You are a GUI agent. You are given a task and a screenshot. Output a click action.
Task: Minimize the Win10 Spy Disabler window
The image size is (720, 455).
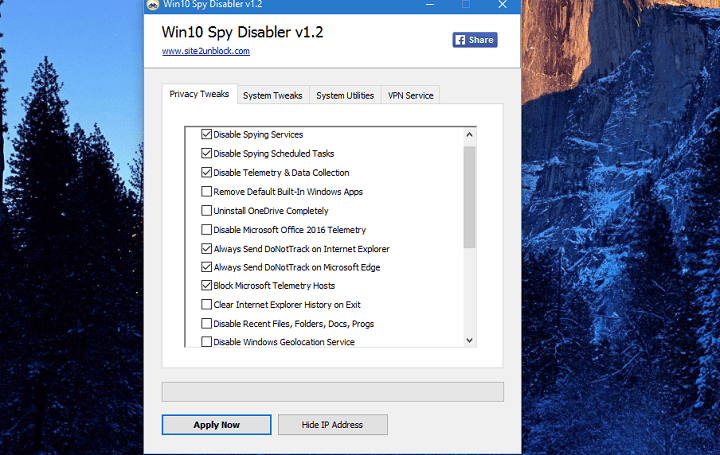(430, 5)
